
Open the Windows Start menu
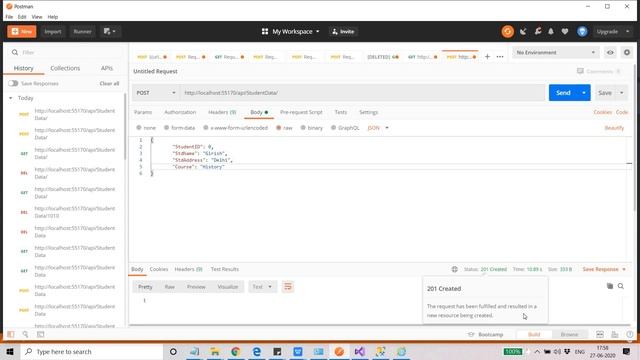[10, 351]
